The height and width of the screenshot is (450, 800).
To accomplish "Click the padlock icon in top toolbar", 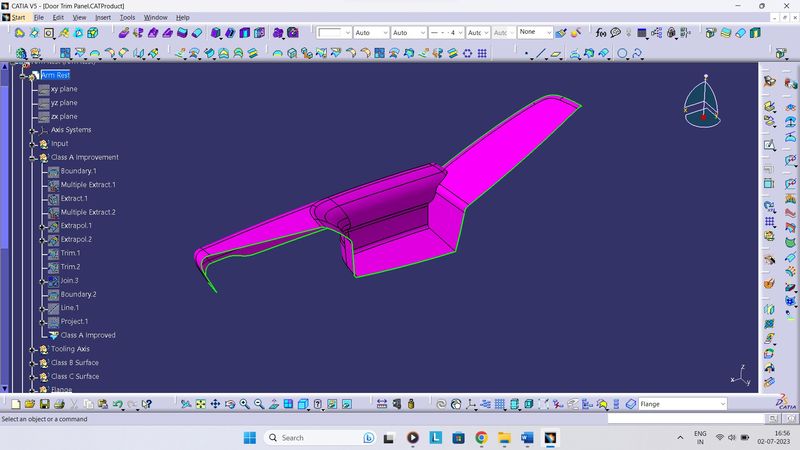I will (671, 33).
